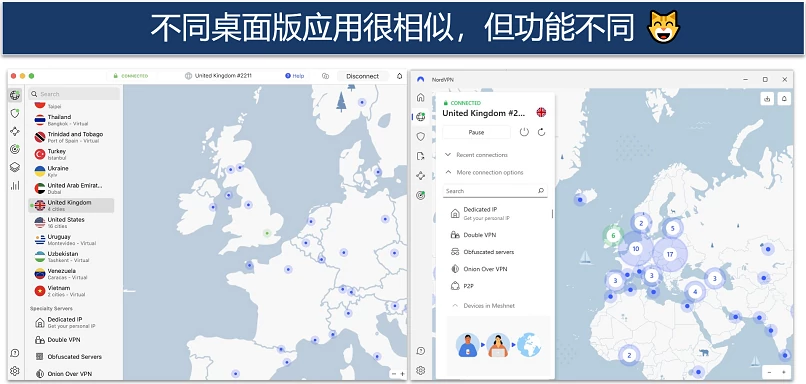This screenshot has height=384, width=806.
Task: Click the green 6-server UK cluster
Action: click(x=613, y=236)
